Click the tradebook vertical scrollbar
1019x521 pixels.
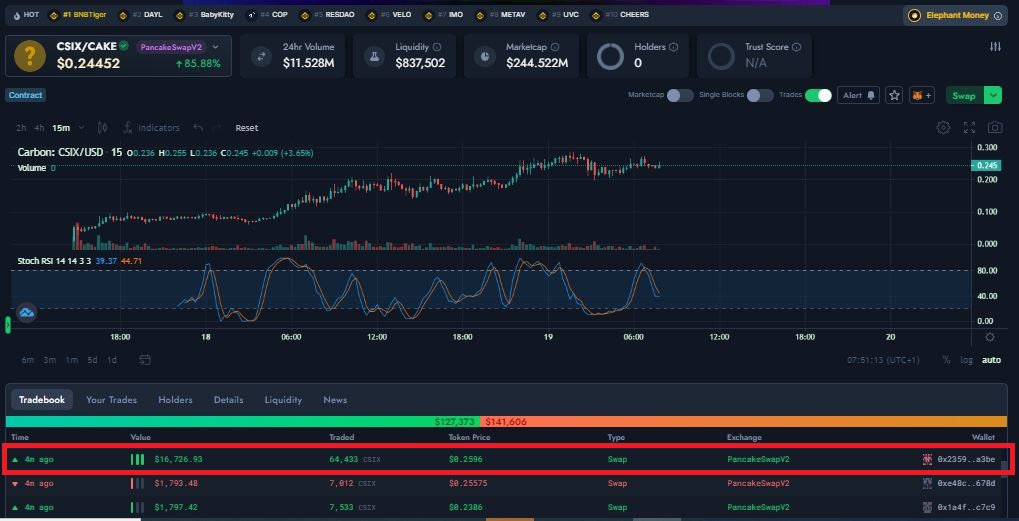1004,468
